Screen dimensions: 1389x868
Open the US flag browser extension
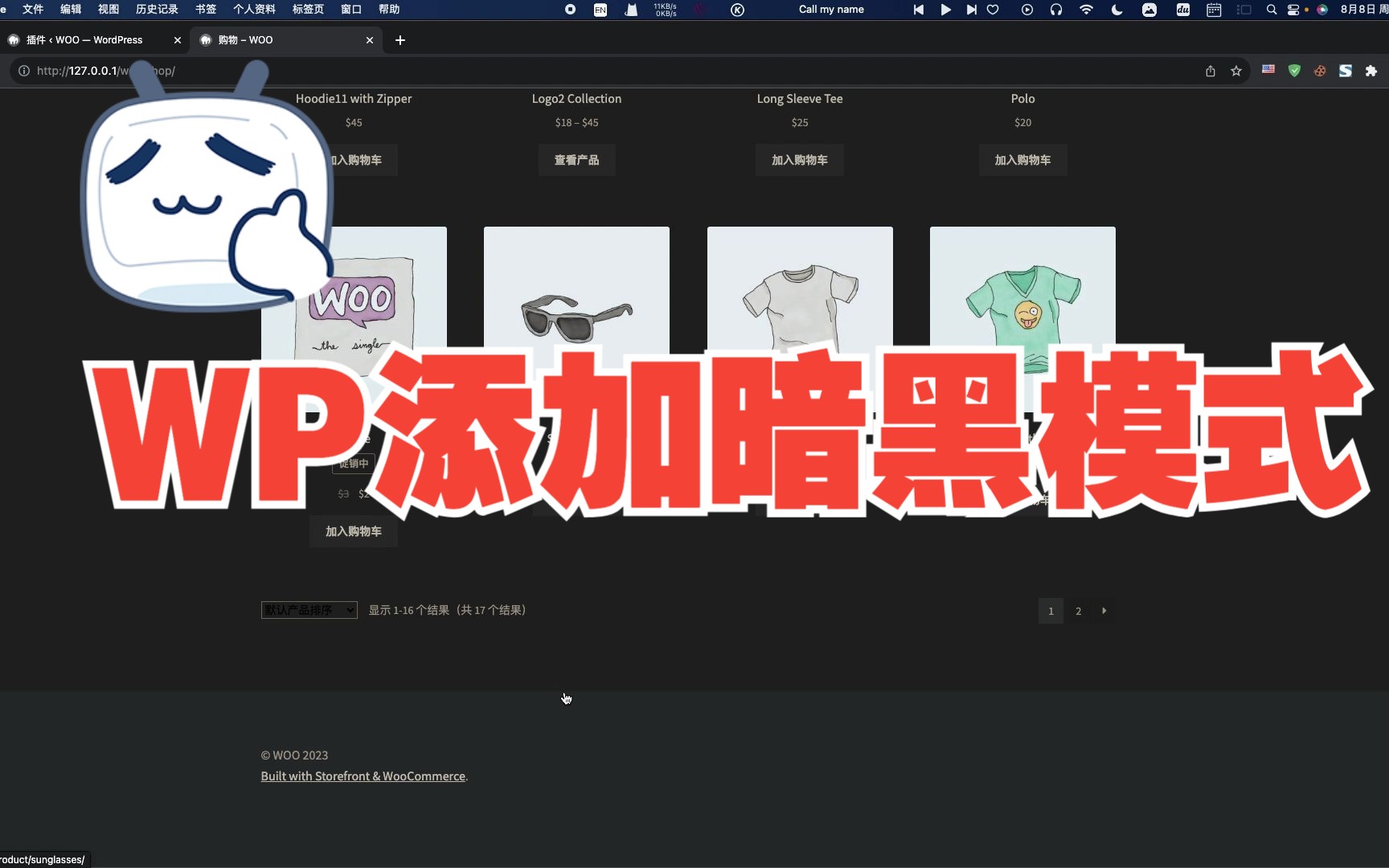(1268, 70)
